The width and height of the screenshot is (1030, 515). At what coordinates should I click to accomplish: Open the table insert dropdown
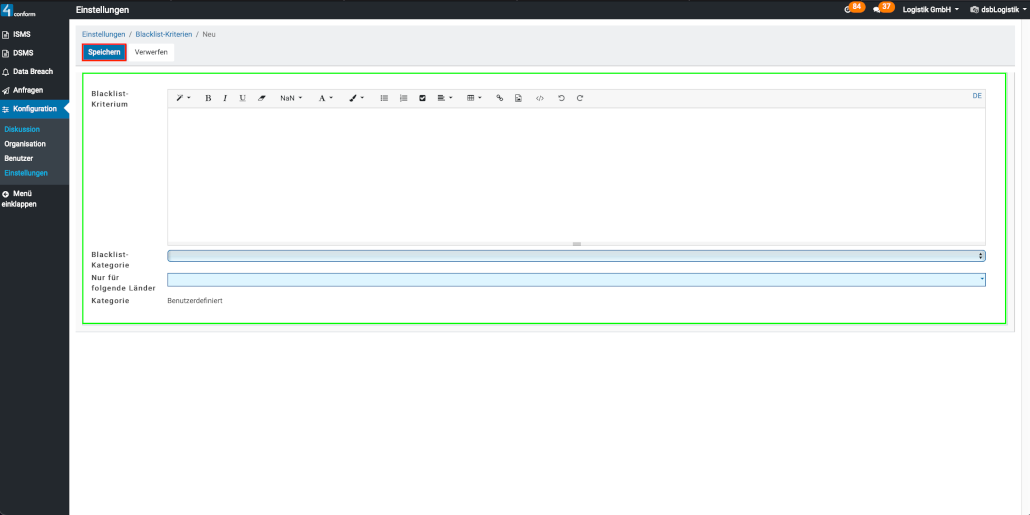(474, 98)
